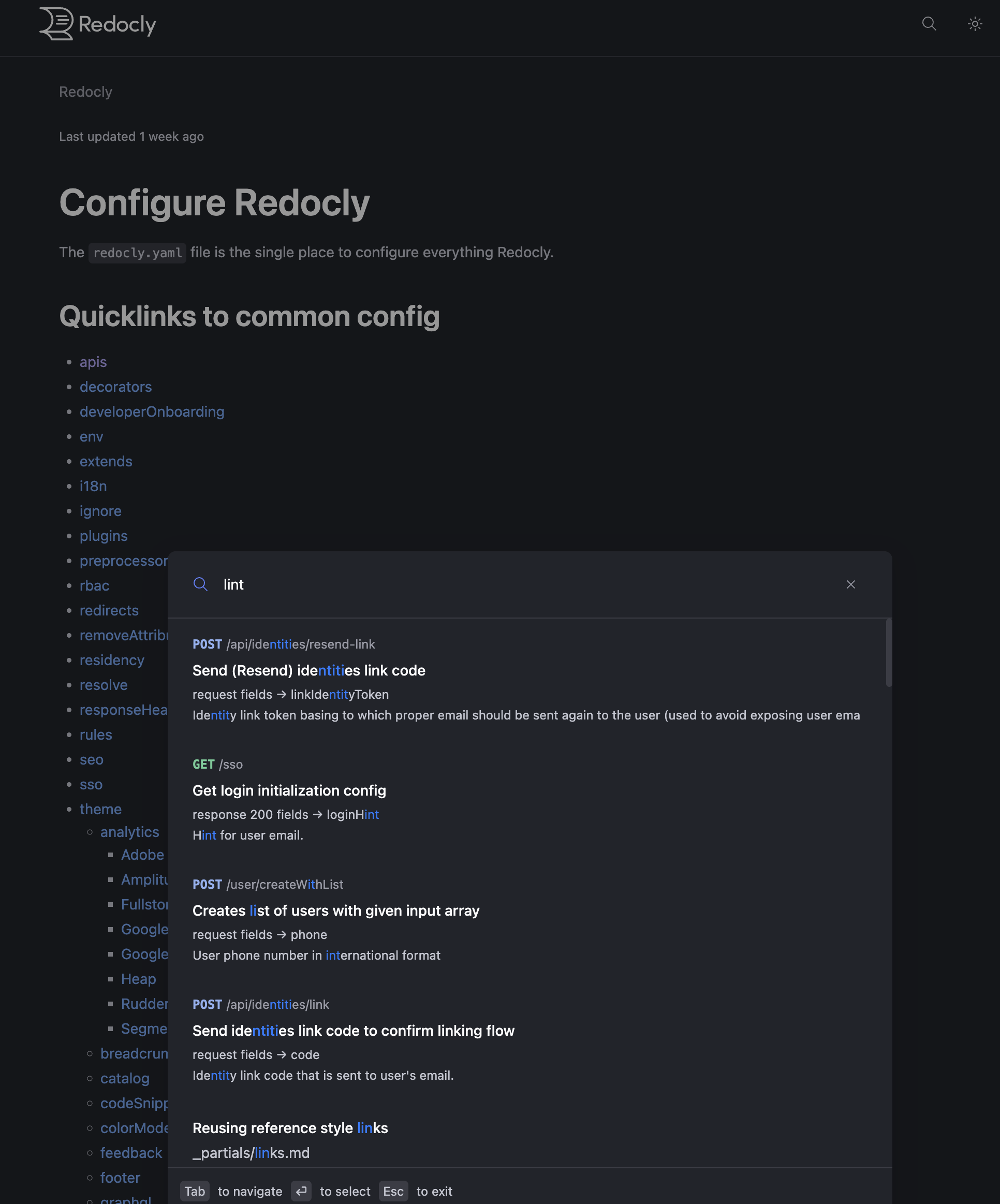
Task: Click the 'POST /api/identities/link' path text
Action: point(261,1005)
